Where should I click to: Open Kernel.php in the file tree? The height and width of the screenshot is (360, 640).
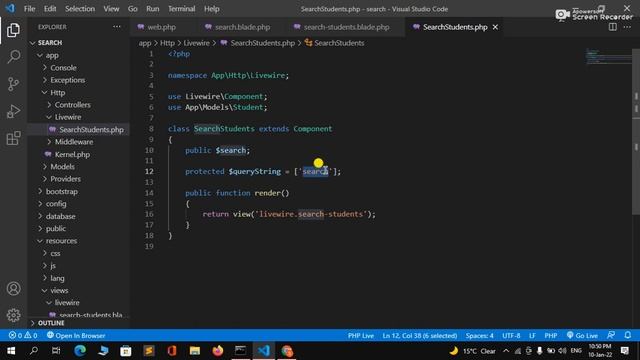72,154
